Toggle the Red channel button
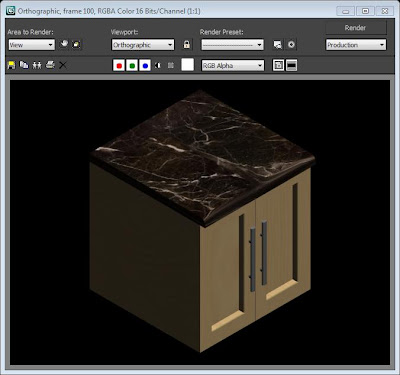Image resolution: width=400 pixels, height=375 pixels. (x=119, y=65)
